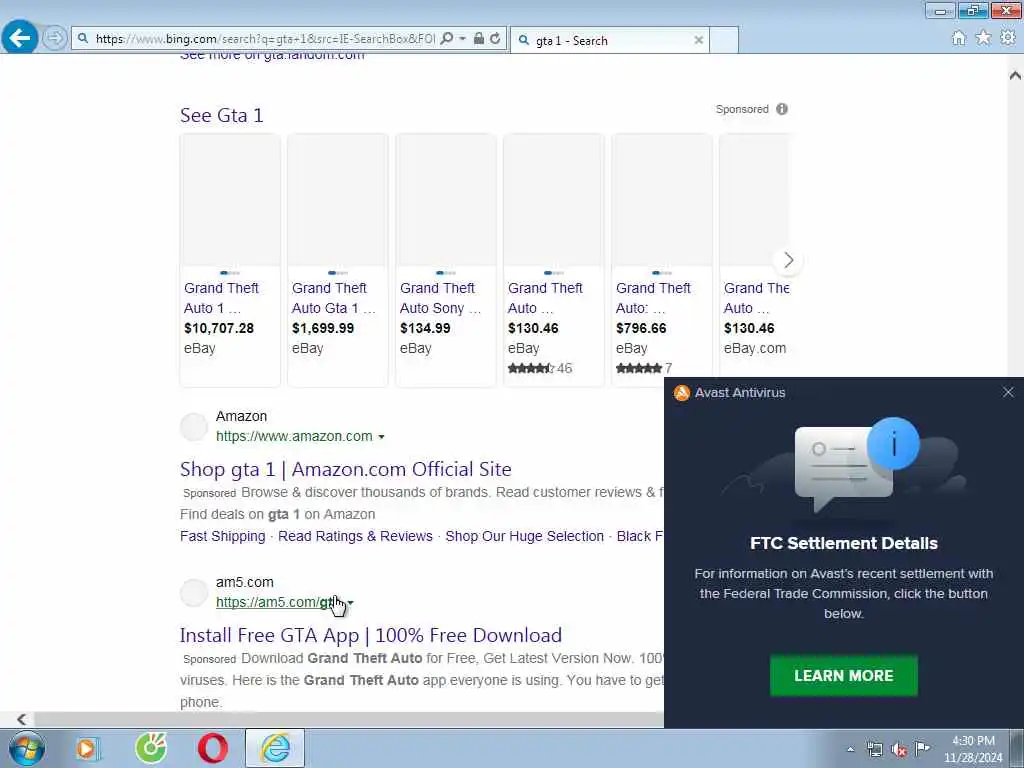Screen dimensions: 1024x768
Task: Open the $10,707.28 Grand Theft Auto listing
Action: [221, 298]
